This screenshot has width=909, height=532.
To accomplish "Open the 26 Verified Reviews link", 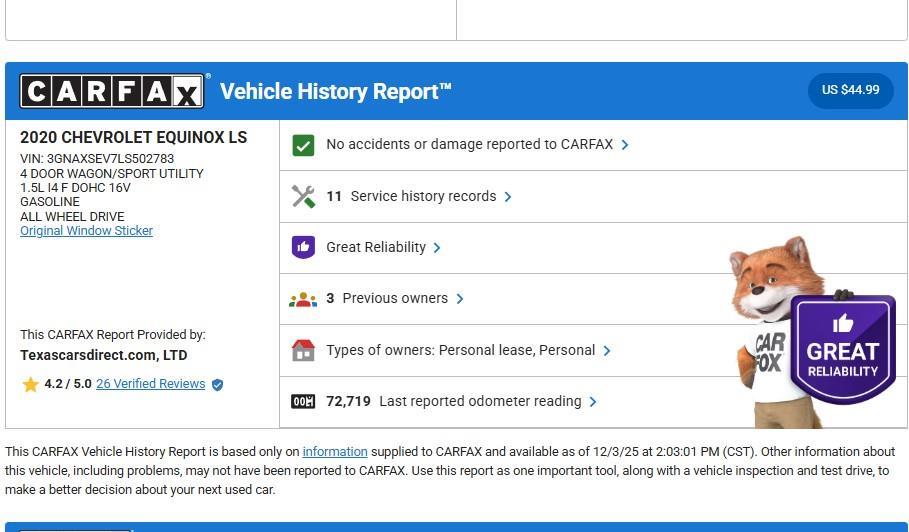I will [x=150, y=384].
